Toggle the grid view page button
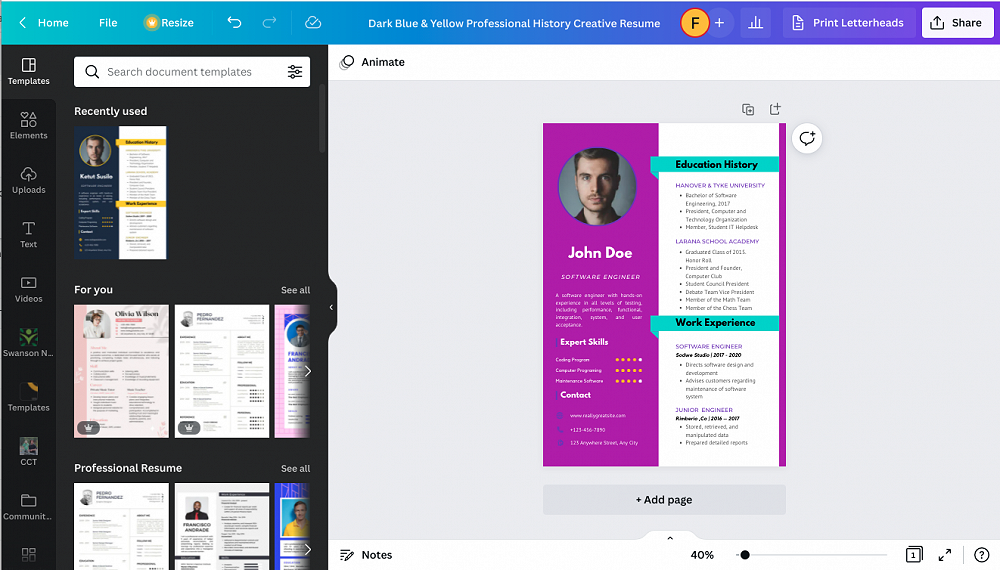Image resolution: width=1000 pixels, height=570 pixels. 914,555
